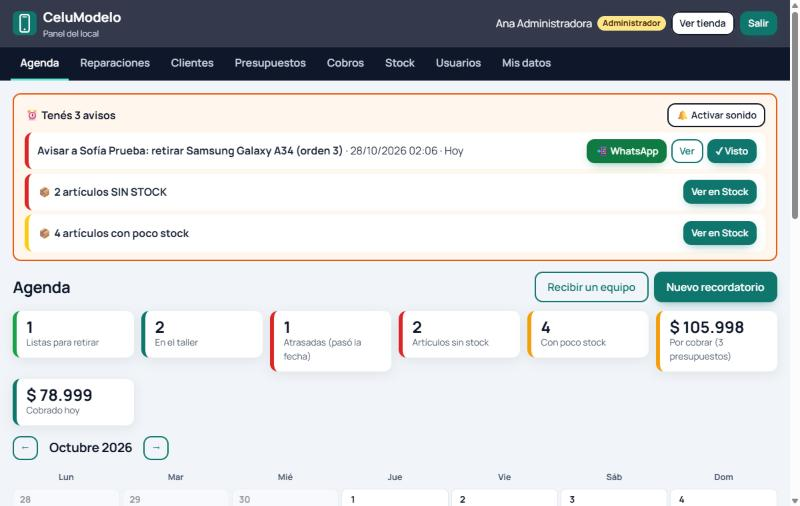
Task: Click the box icon next to SIN STOCK
Action: click(44, 192)
